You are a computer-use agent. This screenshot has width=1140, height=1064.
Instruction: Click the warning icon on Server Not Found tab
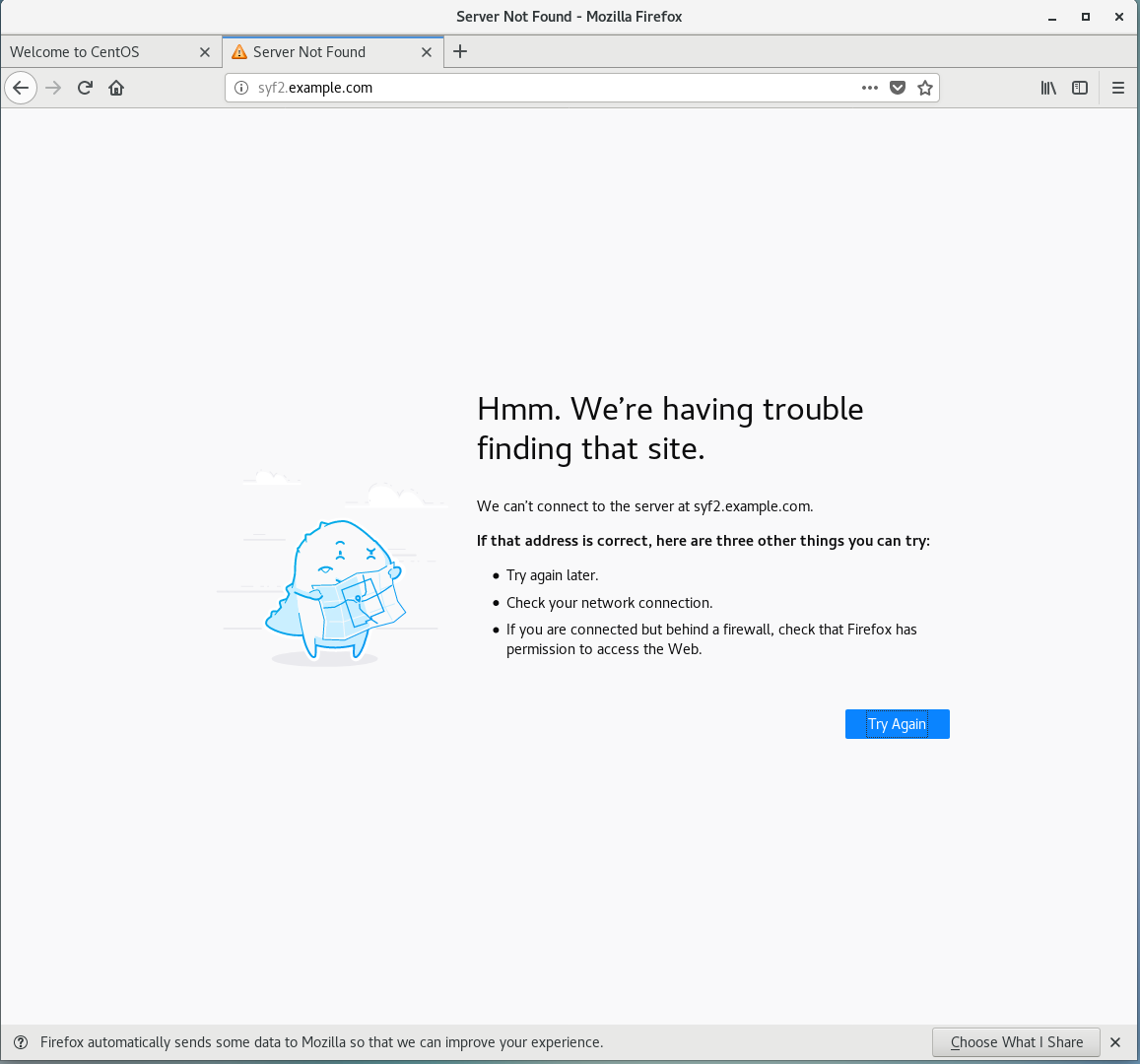(239, 51)
